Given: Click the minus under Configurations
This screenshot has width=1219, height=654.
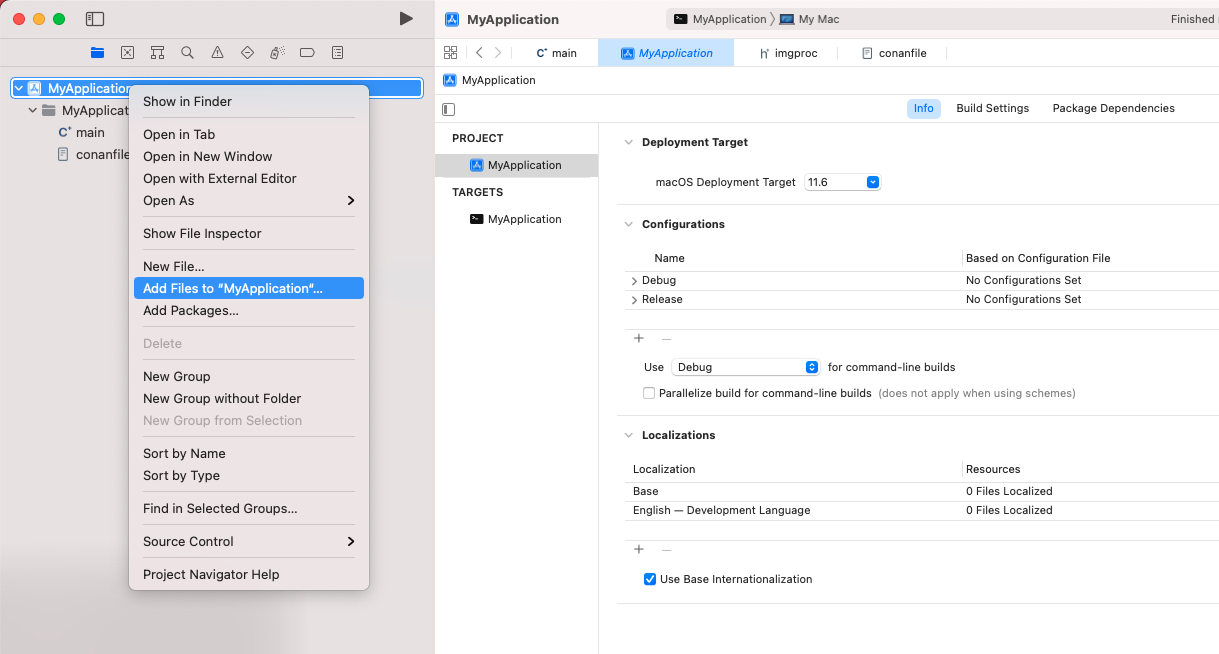Looking at the screenshot, I should point(666,339).
